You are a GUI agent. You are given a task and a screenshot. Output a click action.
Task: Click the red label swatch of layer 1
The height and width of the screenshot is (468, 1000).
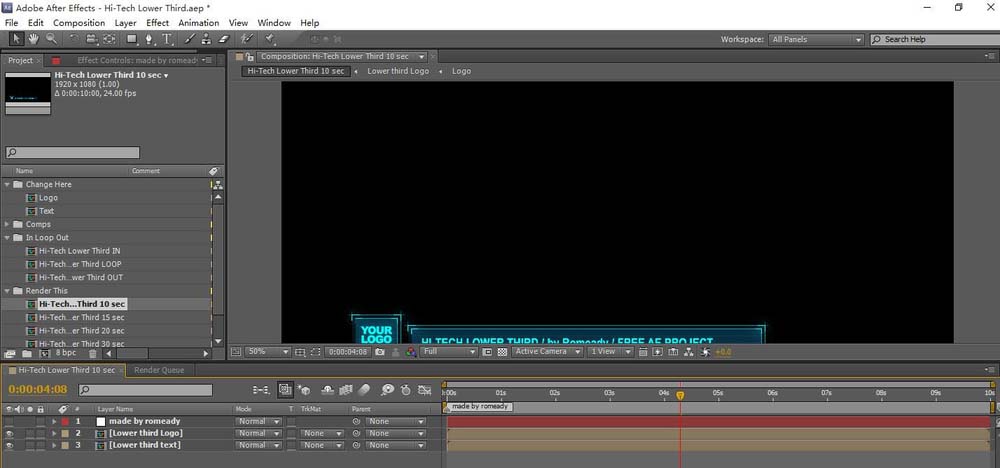coord(64,421)
